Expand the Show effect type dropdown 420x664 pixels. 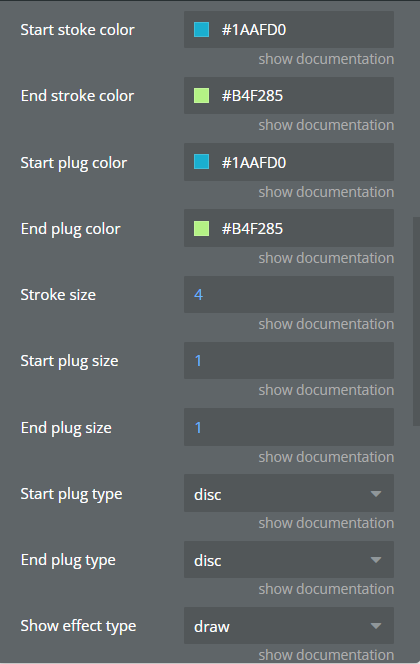pos(289,626)
